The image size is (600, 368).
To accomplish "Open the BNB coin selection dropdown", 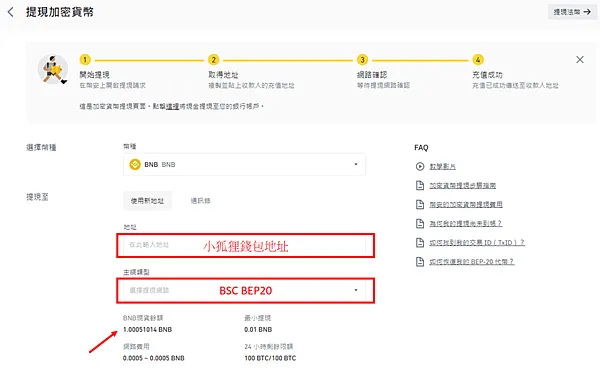I will 244,164.
